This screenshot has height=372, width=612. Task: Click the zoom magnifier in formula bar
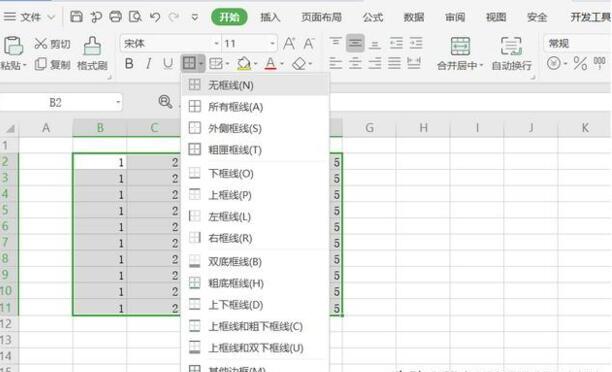click(165, 102)
